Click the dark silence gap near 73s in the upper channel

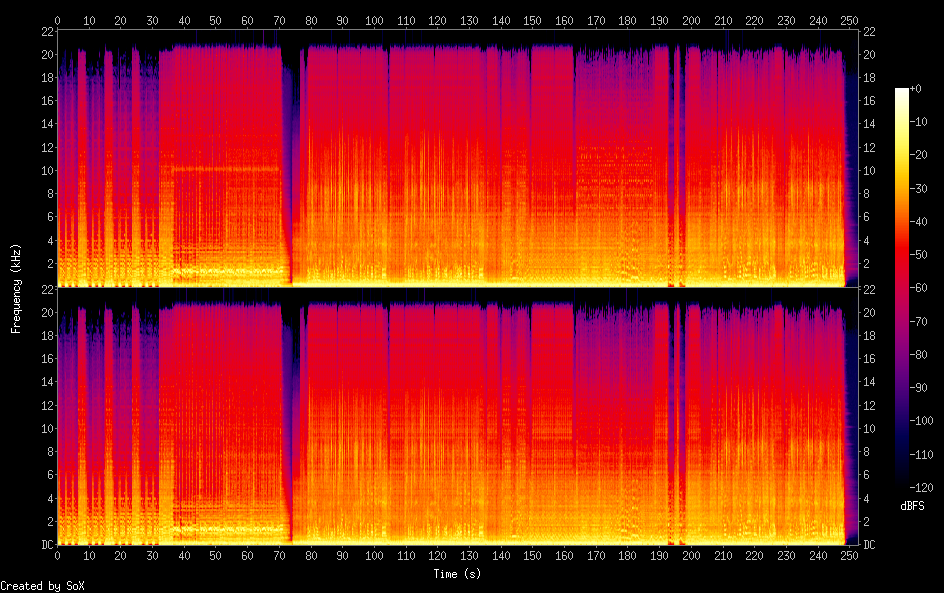coord(290,150)
